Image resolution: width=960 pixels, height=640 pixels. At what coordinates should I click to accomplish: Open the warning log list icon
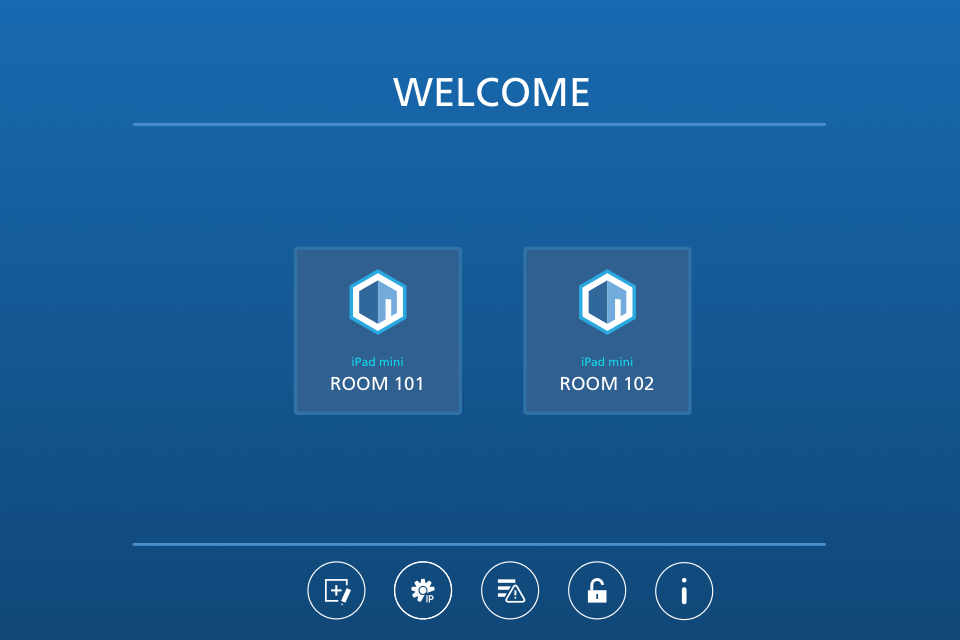(510, 590)
